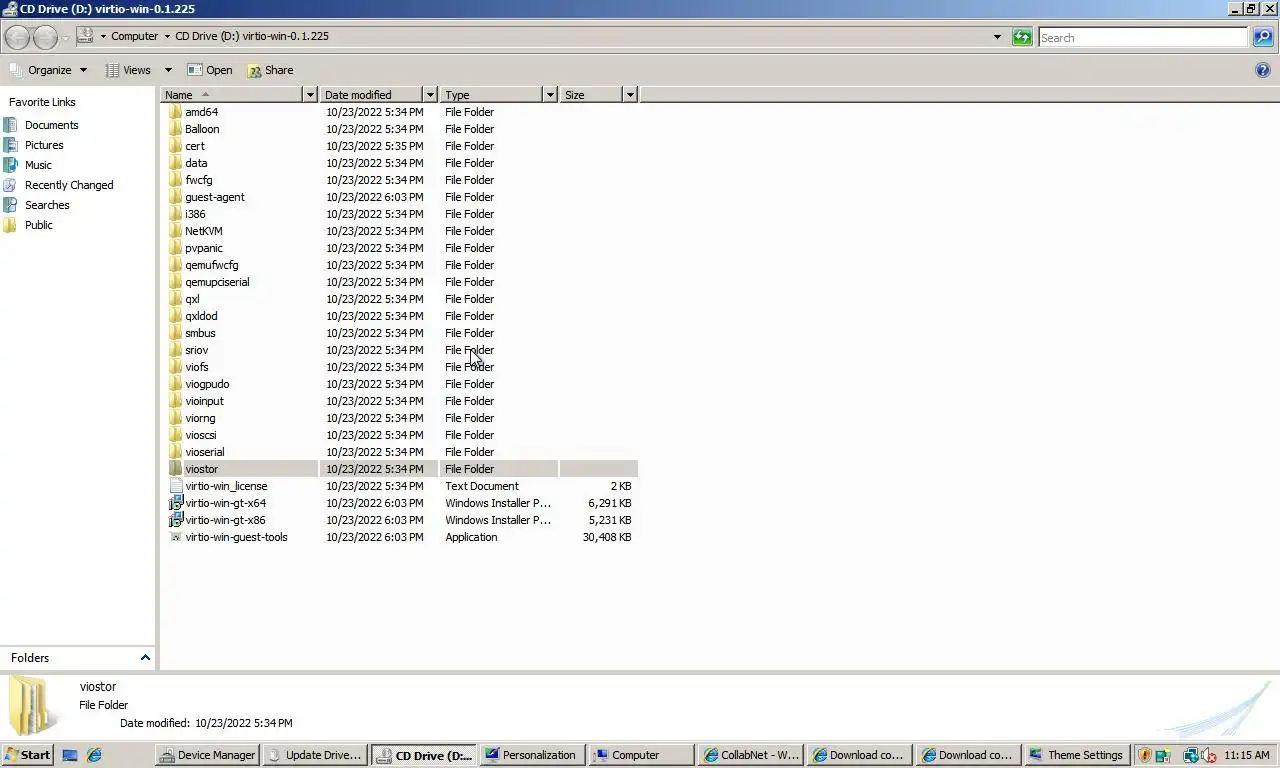1280x768 pixels.
Task: Select the cert folder icon
Action: [x=175, y=146]
